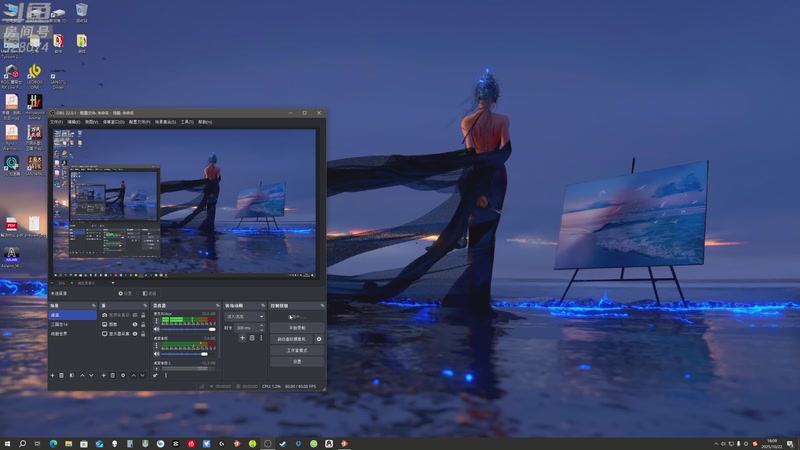Open desktop audio channel options dots
This screenshot has height=450, width=800.
(157, 345)
